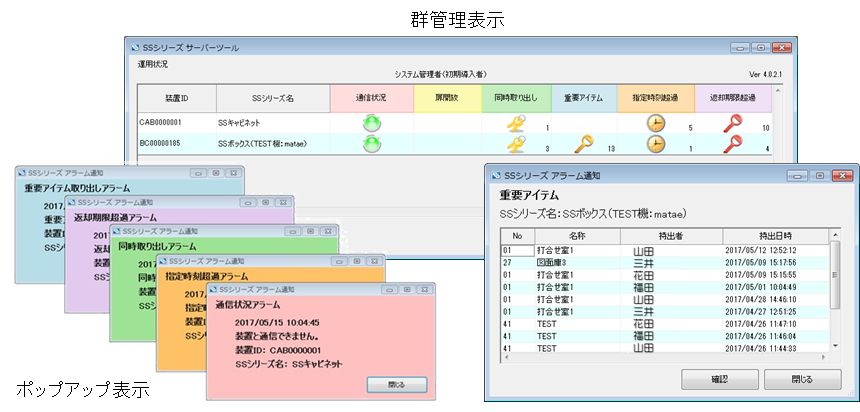The width and height of the screenshot is (860, 412).
Task: Minimize the SSシリーズ サーバーツール window
Action: (740, 48)
